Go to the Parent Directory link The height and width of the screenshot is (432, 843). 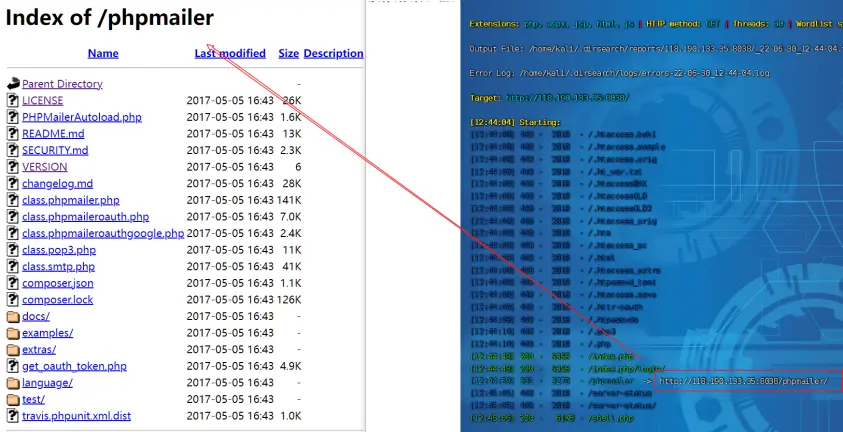tap(62, 84)
